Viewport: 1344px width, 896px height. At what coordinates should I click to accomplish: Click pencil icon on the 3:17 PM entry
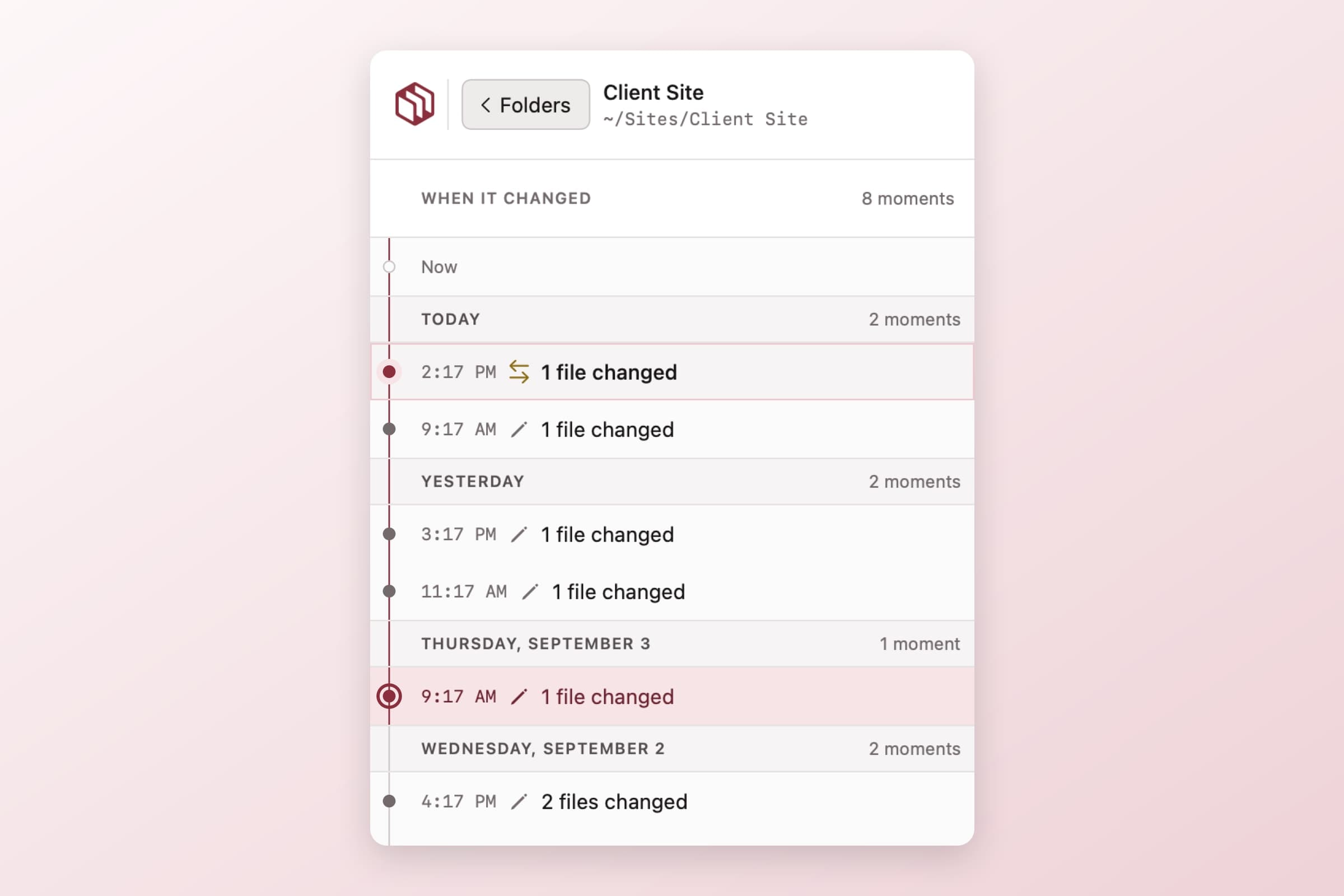tap(519, 534)
